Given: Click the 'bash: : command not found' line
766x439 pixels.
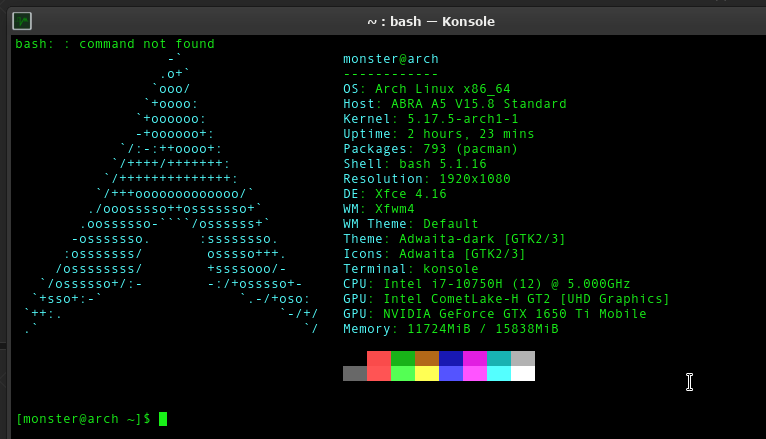Looking at the screenshot, I should tap(115, 44).
